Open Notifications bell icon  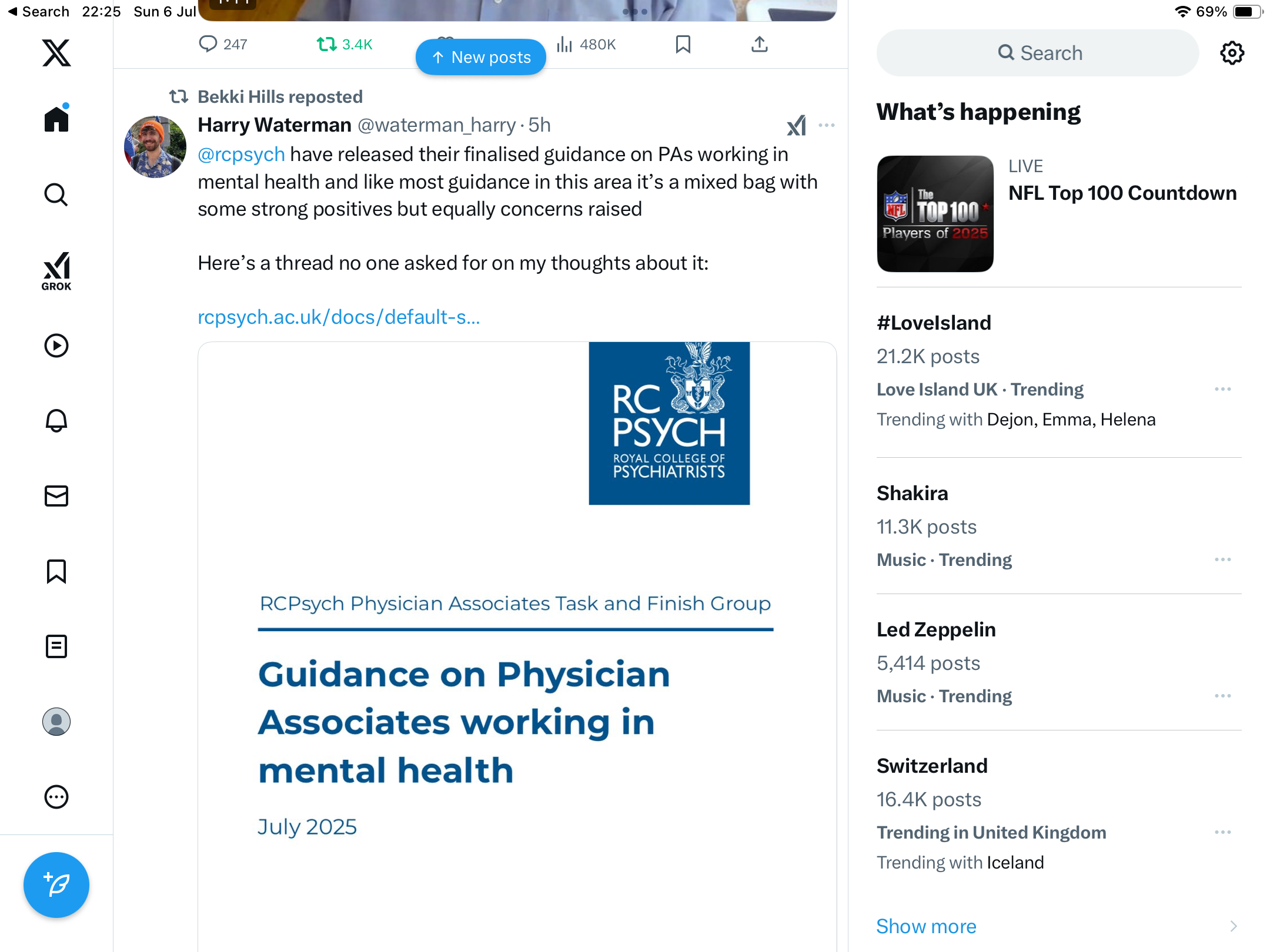pyautogui.click(x=56, y=421)
